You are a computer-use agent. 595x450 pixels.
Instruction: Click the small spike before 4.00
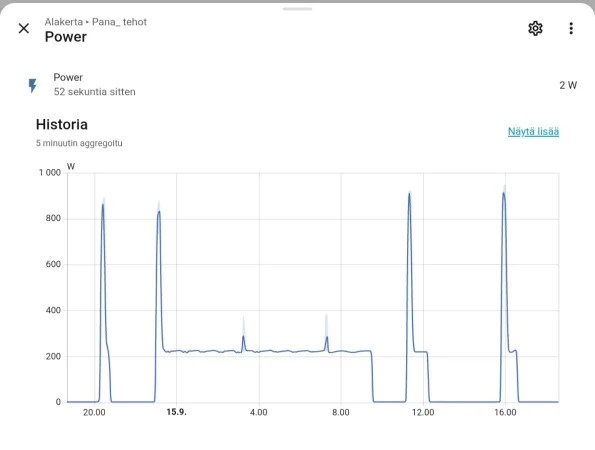tap(243, 336)
